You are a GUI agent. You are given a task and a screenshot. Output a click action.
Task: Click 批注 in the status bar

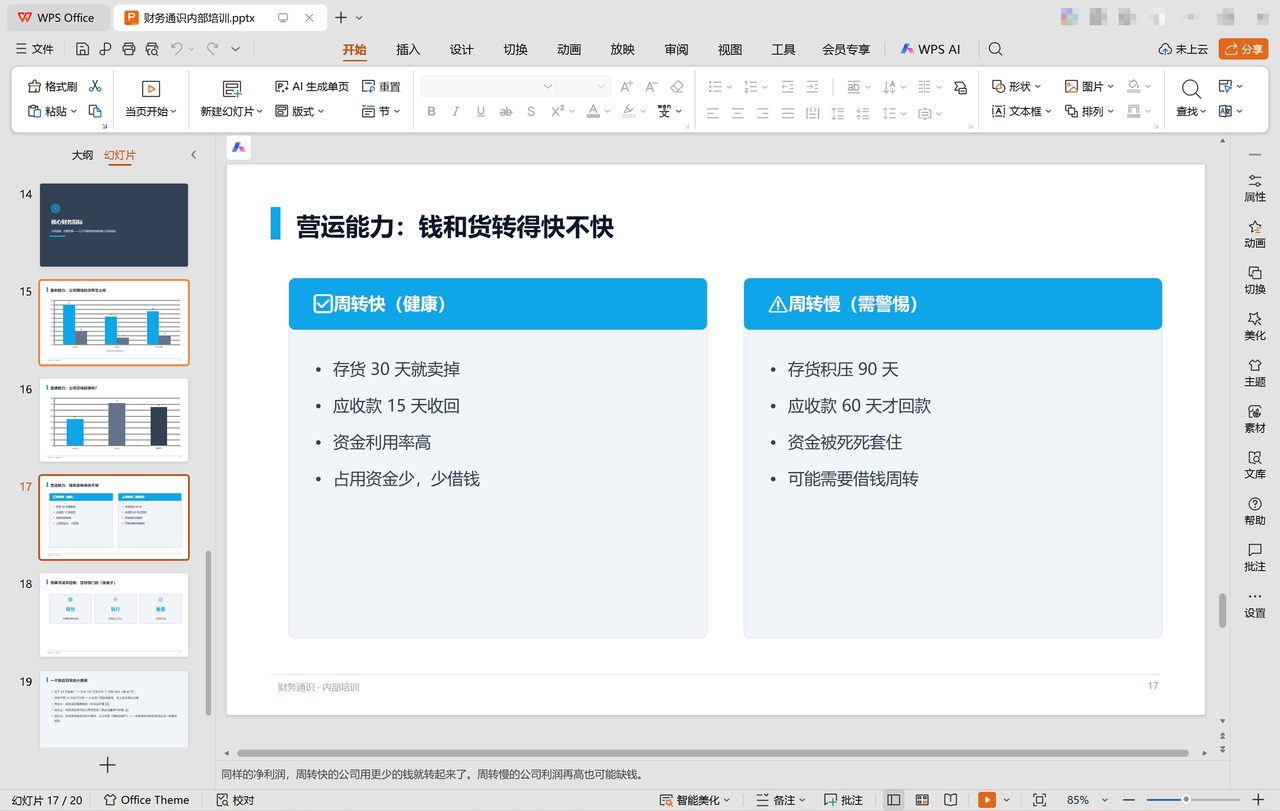(843, 800)
